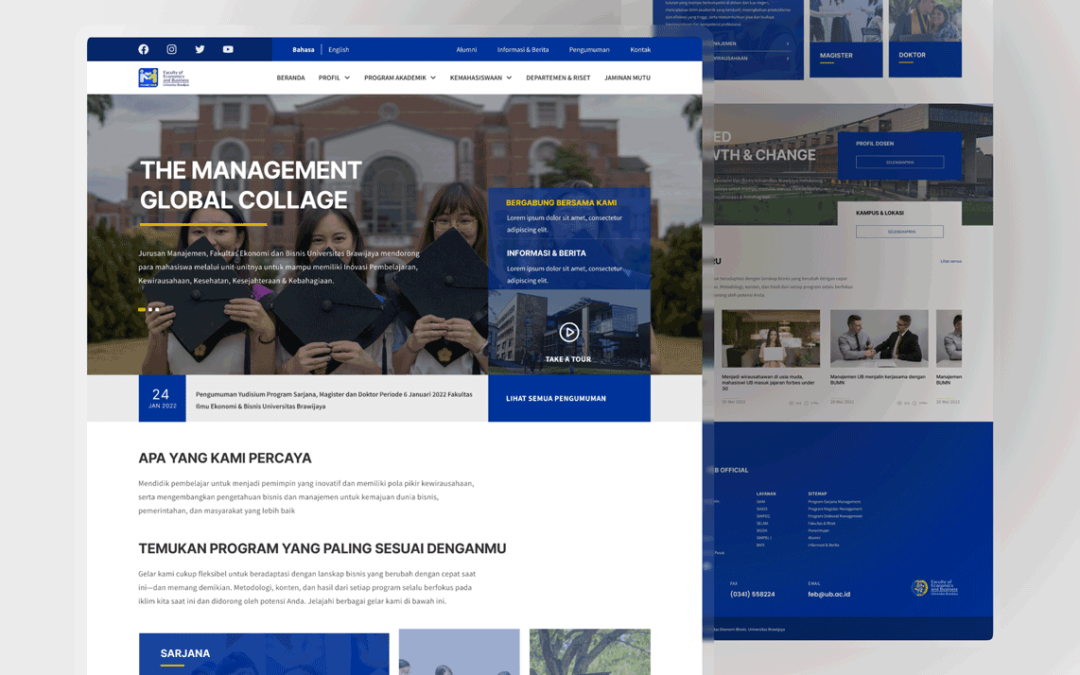Image resolution: width=1080 pixels, height=675 pixels.
Task: Expand the Program Akademik chevron
Action: point(433,78)
